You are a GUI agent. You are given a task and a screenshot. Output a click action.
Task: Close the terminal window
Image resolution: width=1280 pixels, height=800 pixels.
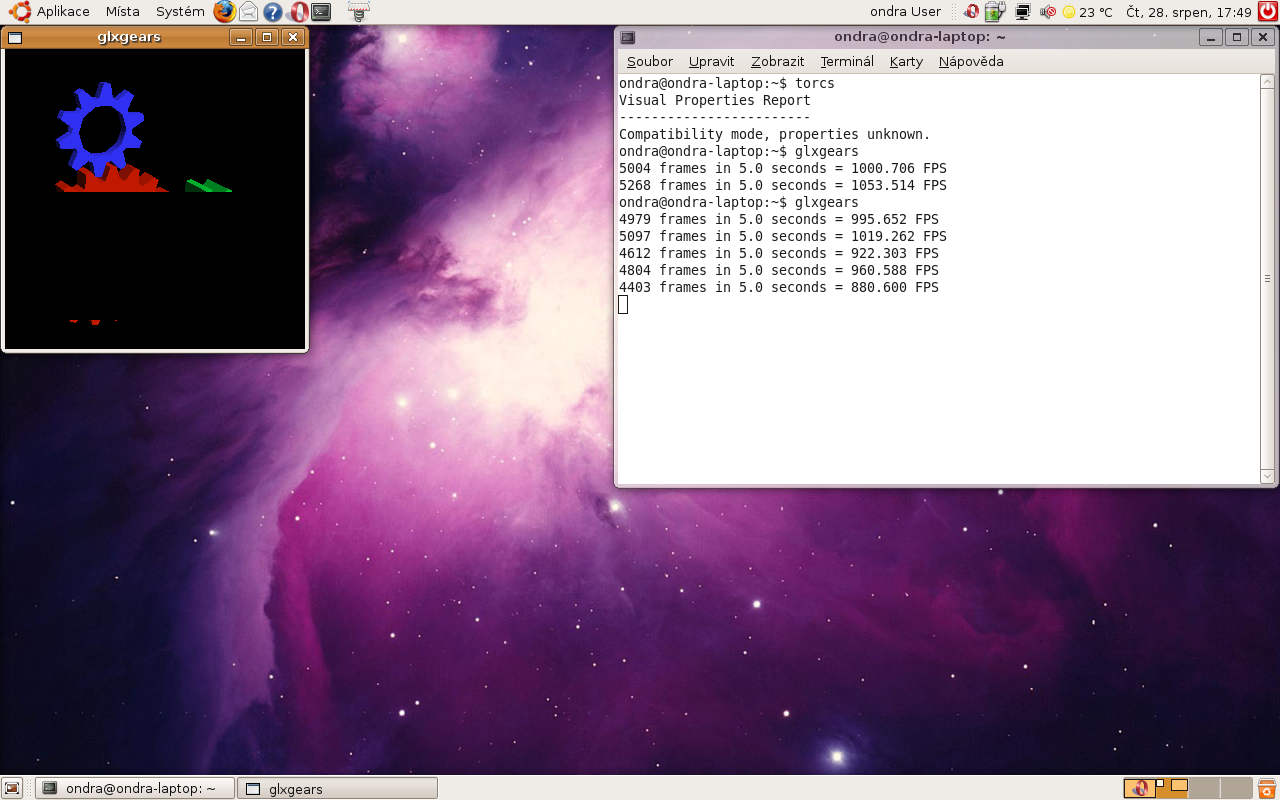1262,38
